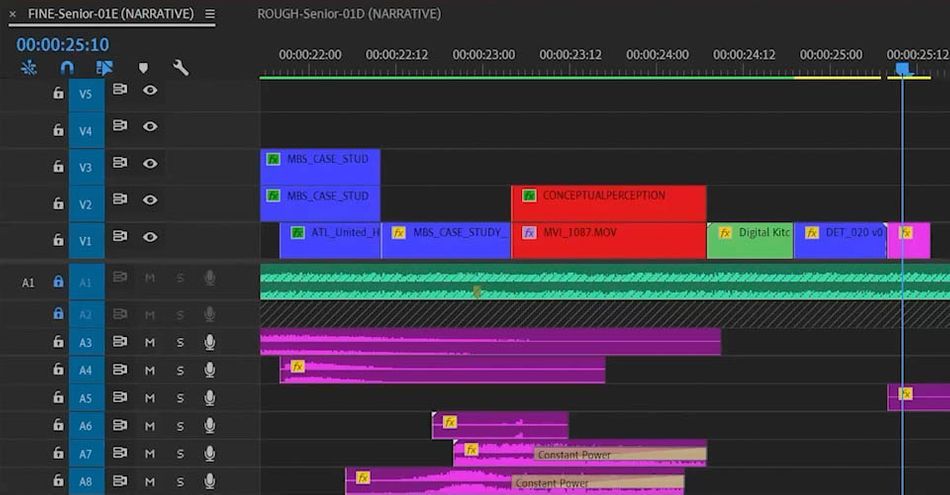Toggle track lock for A5
Viewport: 950px width, 495px height.
58,397
